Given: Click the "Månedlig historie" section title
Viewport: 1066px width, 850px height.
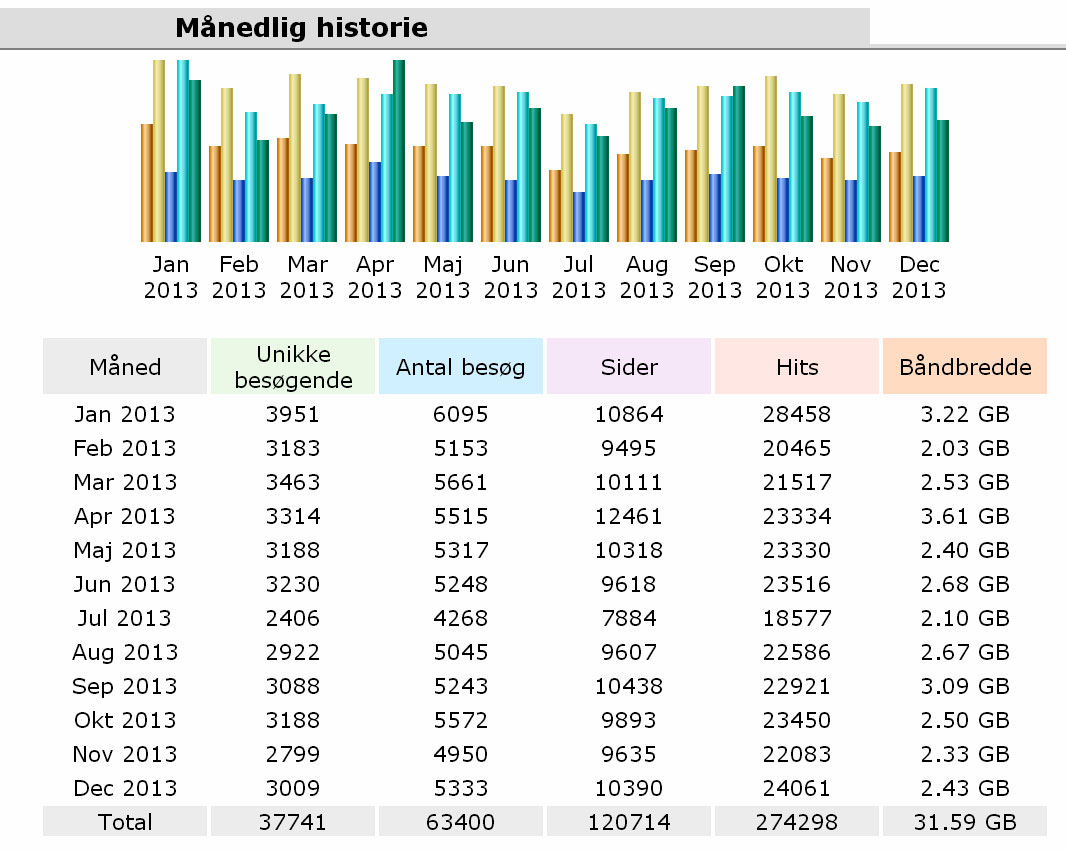Looking at the screenshot, I should pyautogui.click(x=301, y=27).
